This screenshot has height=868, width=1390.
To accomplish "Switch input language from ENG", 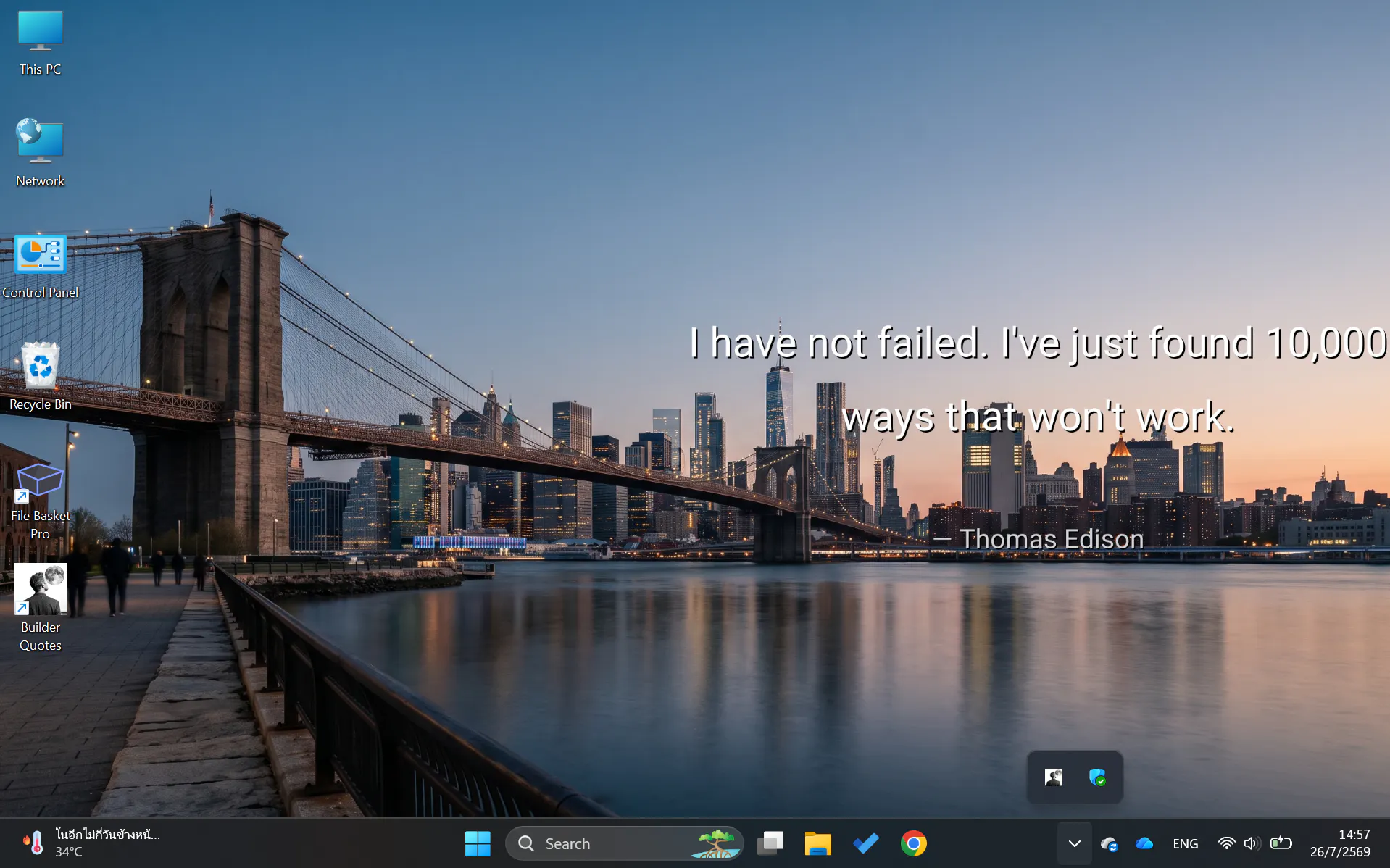I will coord(1186,843).
